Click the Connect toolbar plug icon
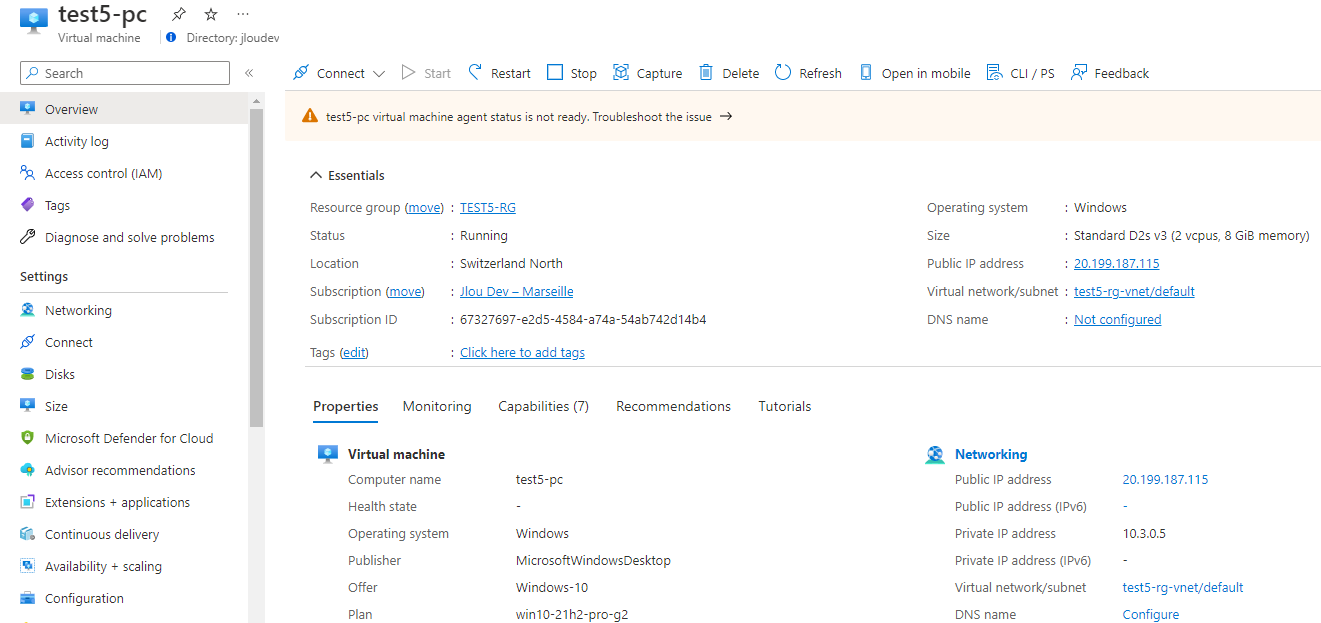Viewport: 1321px width, 623px height. point(301,73)
